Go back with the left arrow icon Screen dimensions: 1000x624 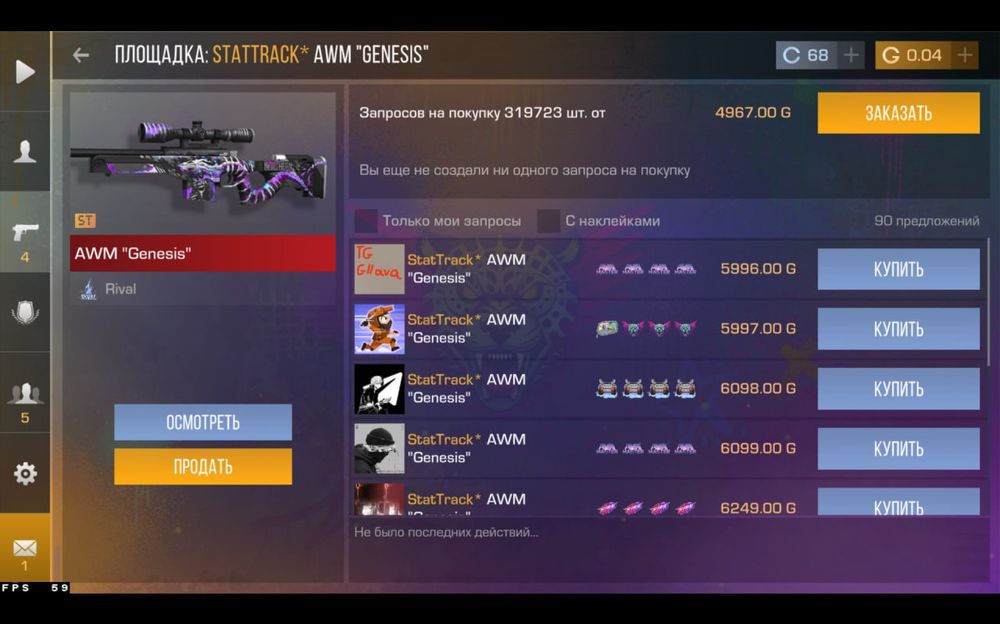coord(81,56)
